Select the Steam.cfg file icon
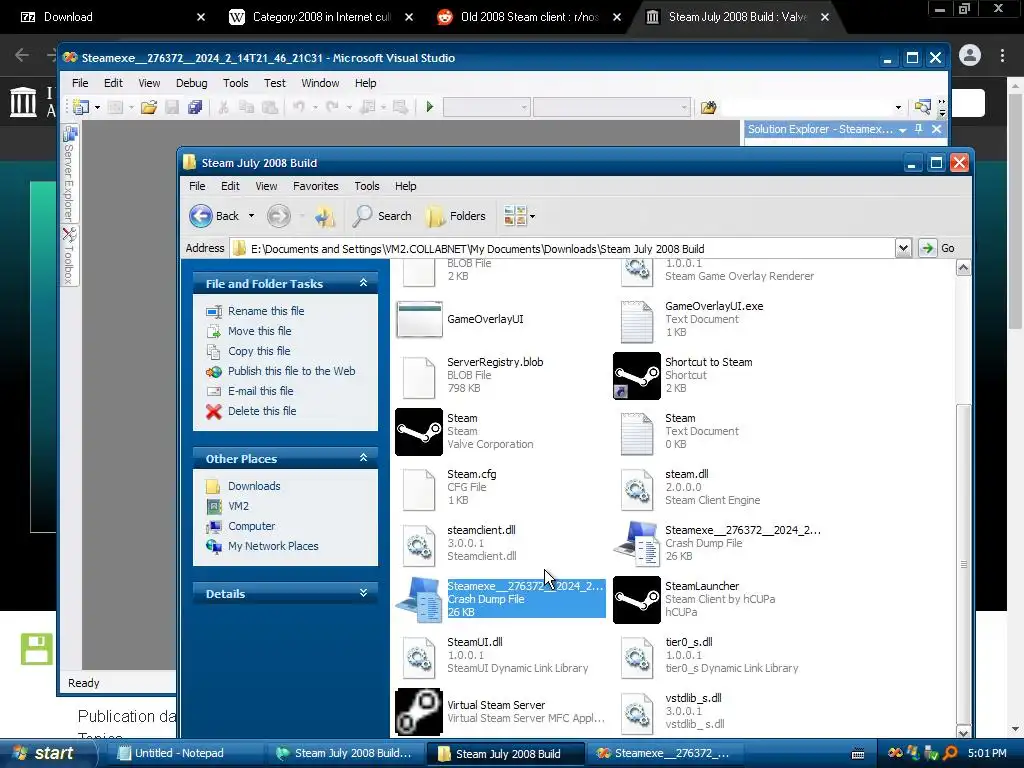Viewport: 1024px width, 768px height. [x=419, y=490]
